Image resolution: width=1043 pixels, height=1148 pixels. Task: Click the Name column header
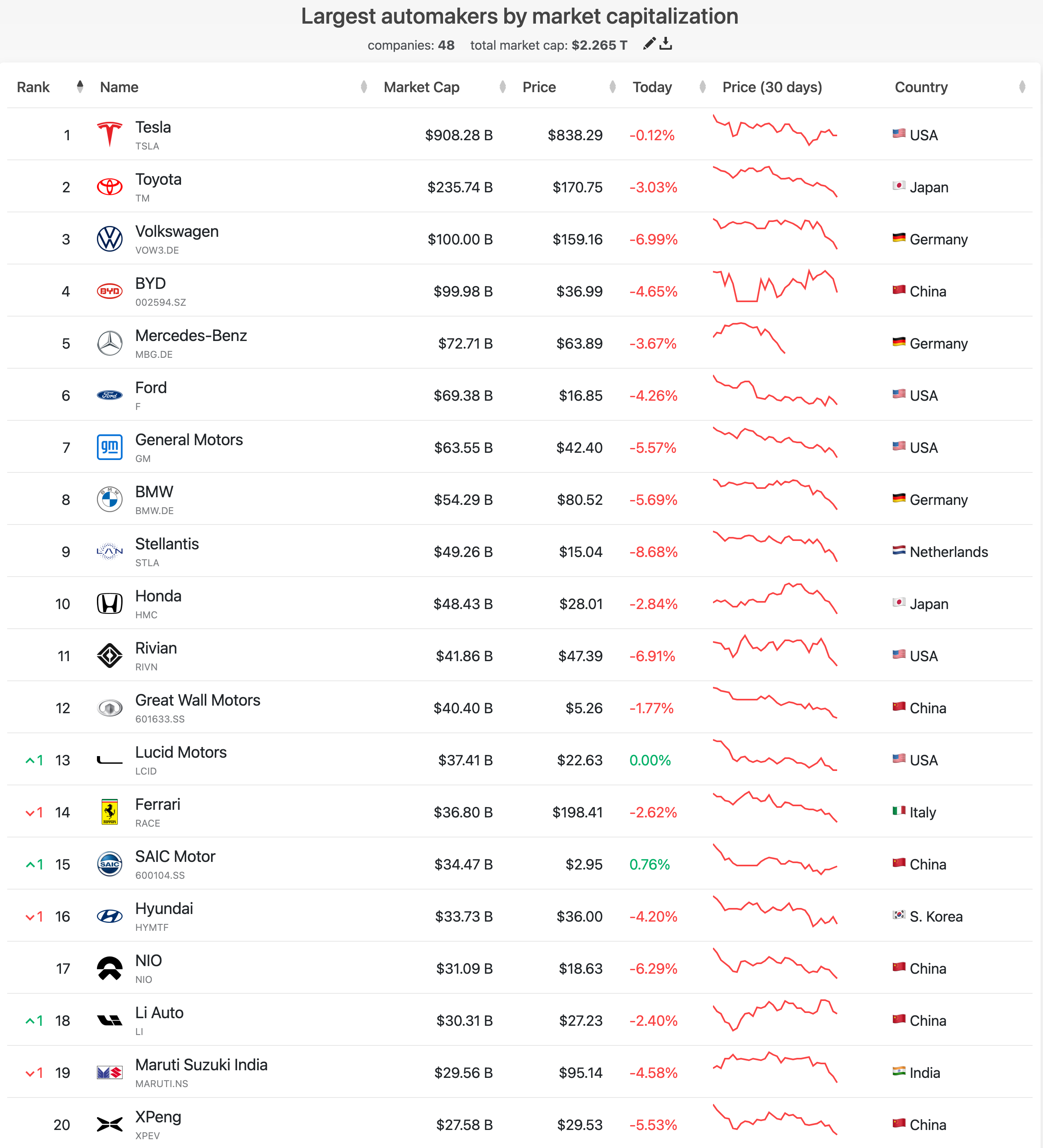[119, 87]
